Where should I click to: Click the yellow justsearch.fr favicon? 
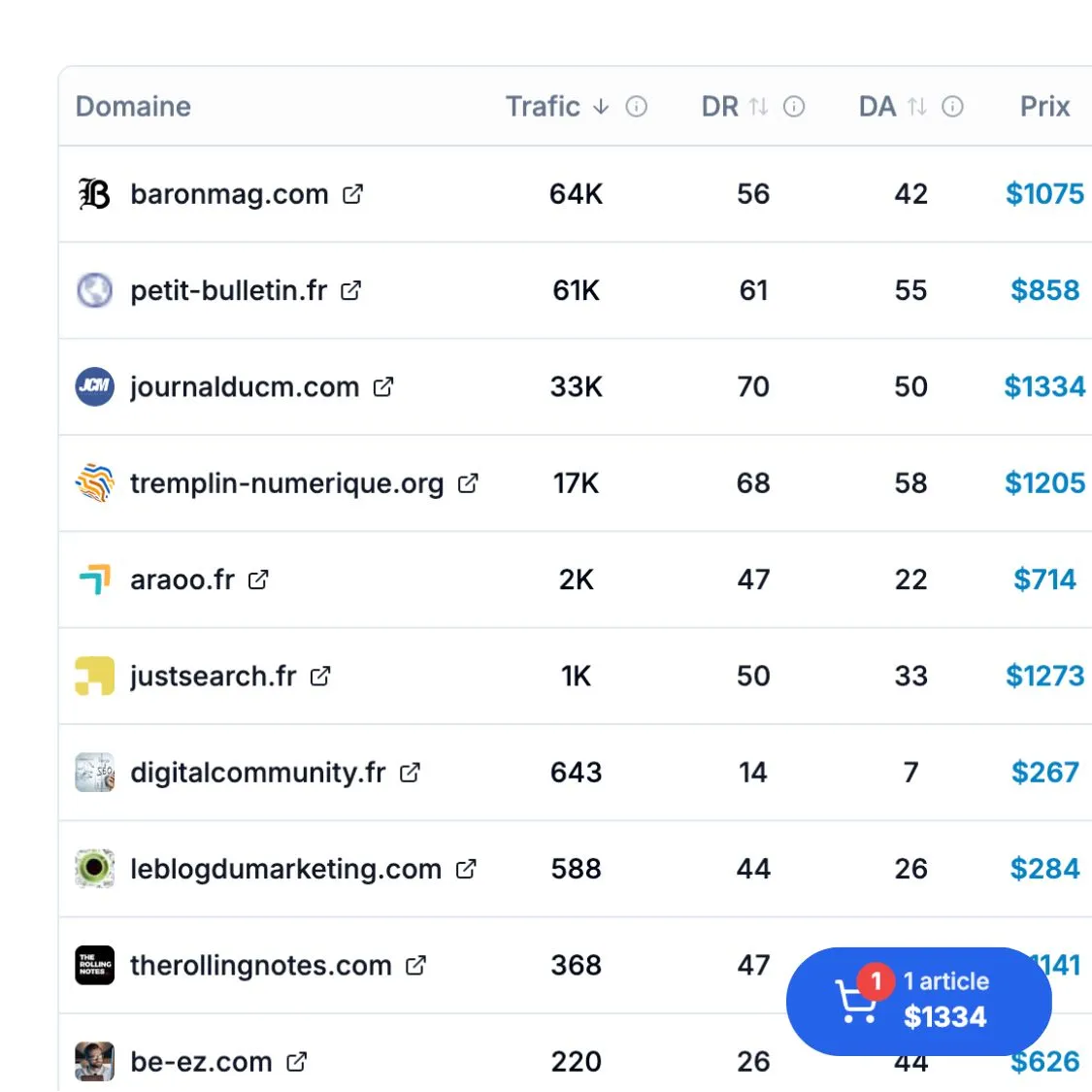point(95,676)
